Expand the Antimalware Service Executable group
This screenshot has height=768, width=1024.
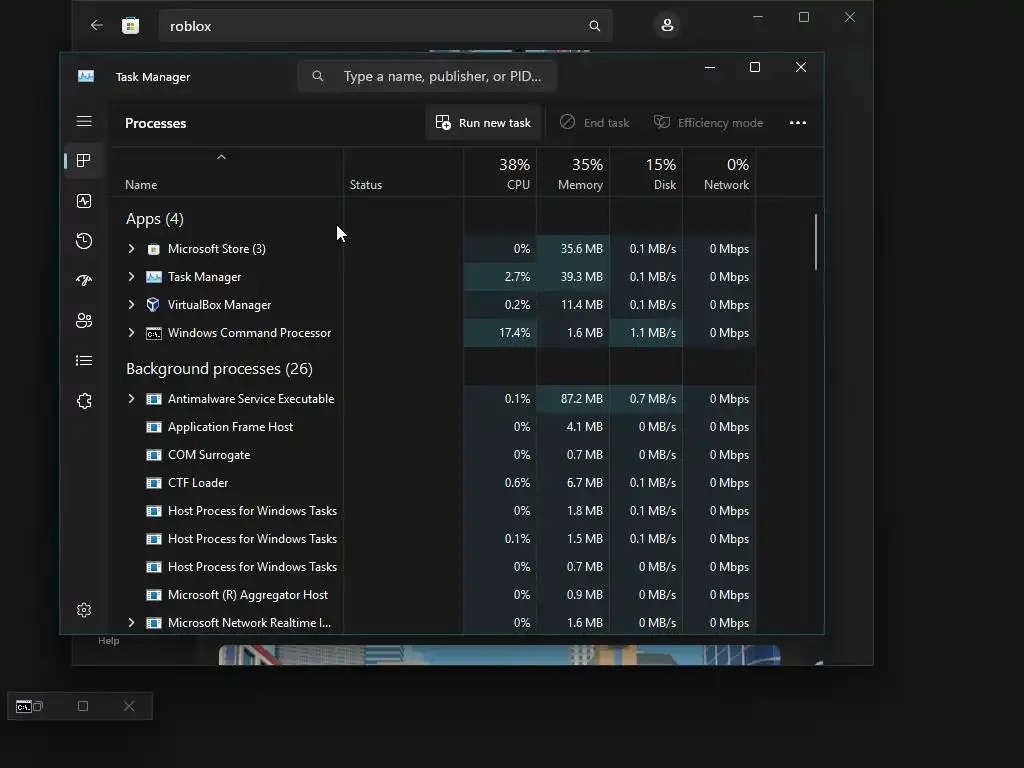131,399
